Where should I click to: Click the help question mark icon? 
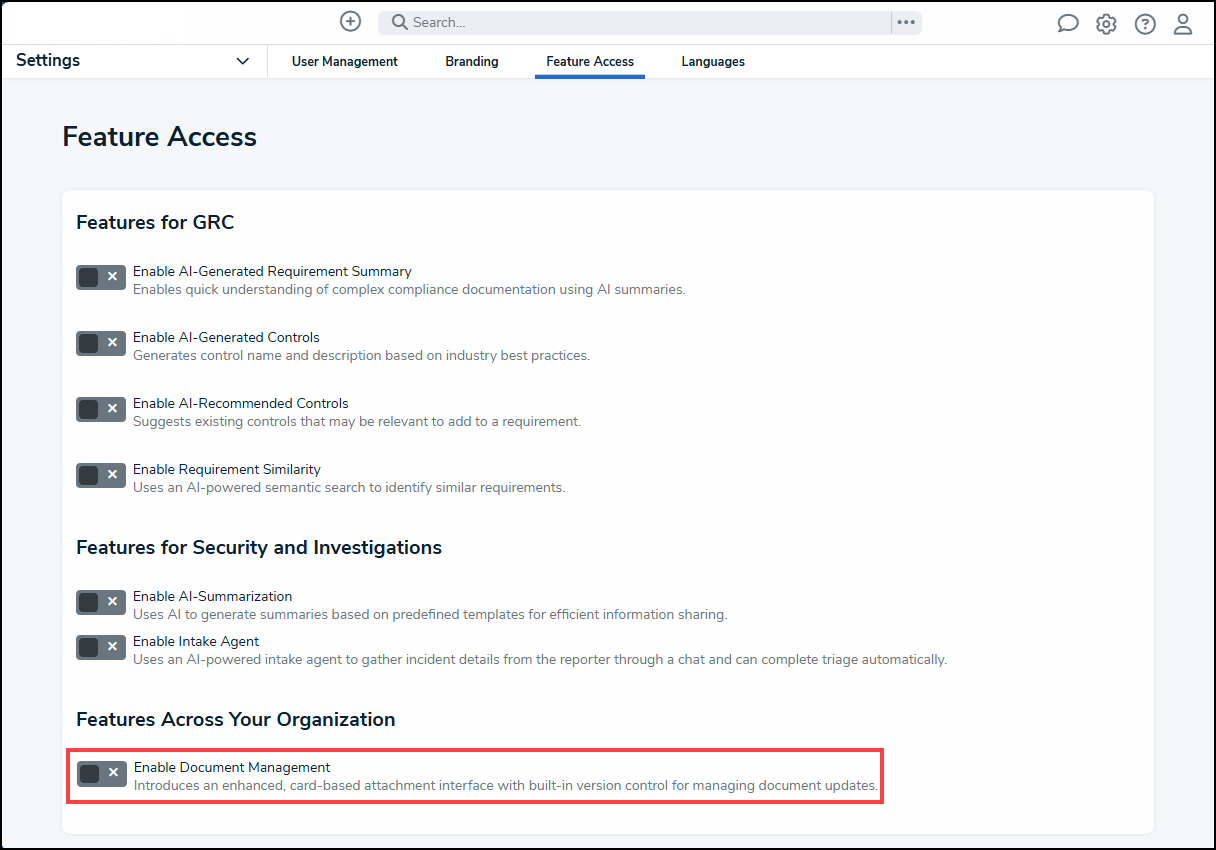[1144, 22]
